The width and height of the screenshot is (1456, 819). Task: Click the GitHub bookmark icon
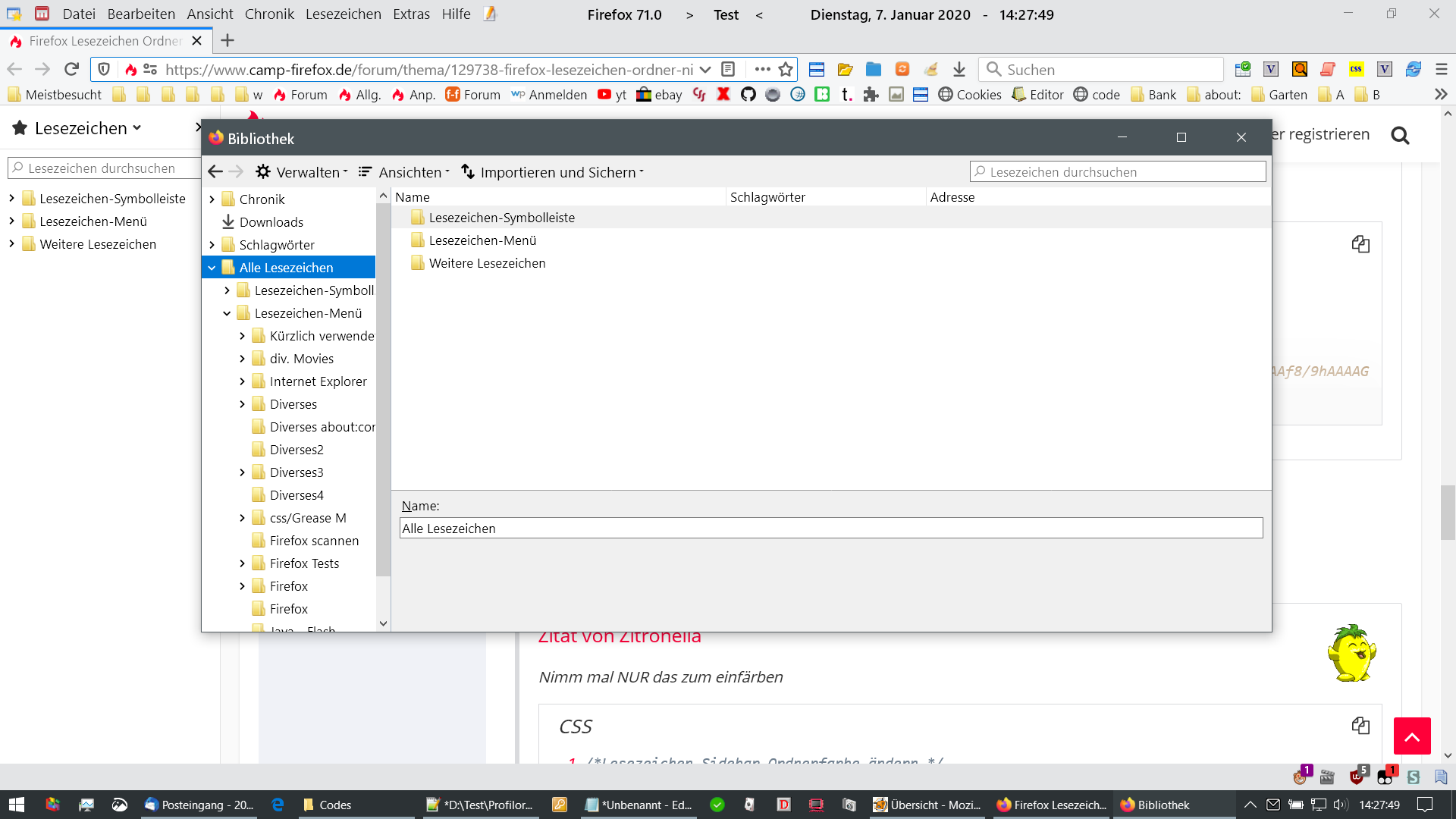748,95
